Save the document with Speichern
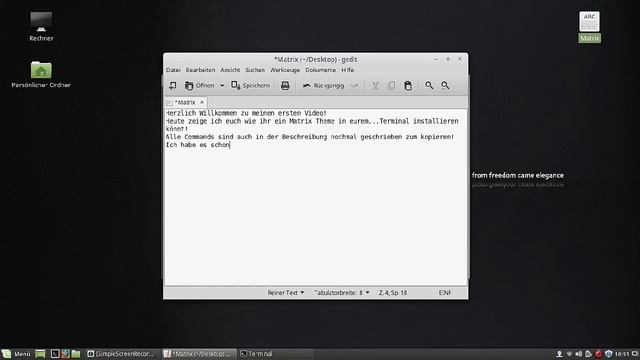 click(x=250, y=85)
